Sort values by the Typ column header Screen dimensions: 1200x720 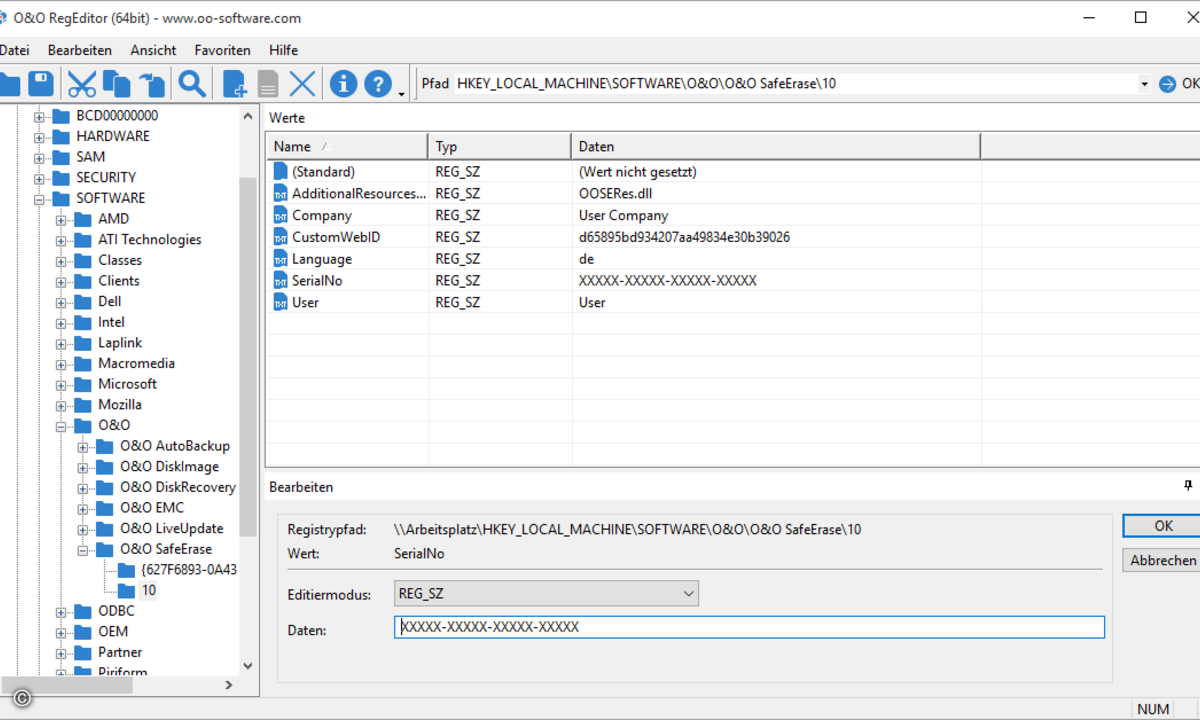pyautogui.click(x=500, y=146)
